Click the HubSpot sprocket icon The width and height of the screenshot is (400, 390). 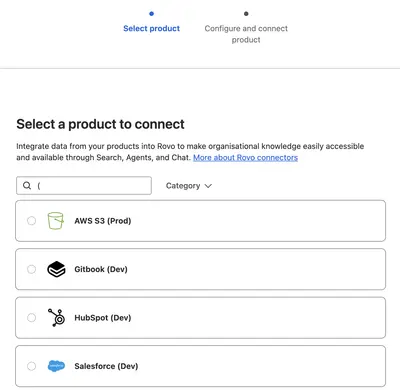point(56,317)
